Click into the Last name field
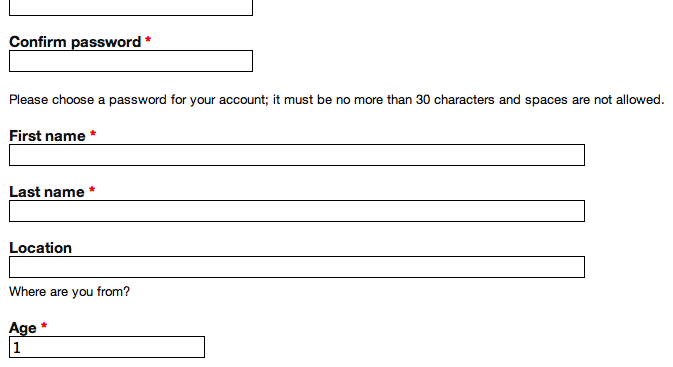This screenshot has height=367, width=673. [x=297, y=211]
